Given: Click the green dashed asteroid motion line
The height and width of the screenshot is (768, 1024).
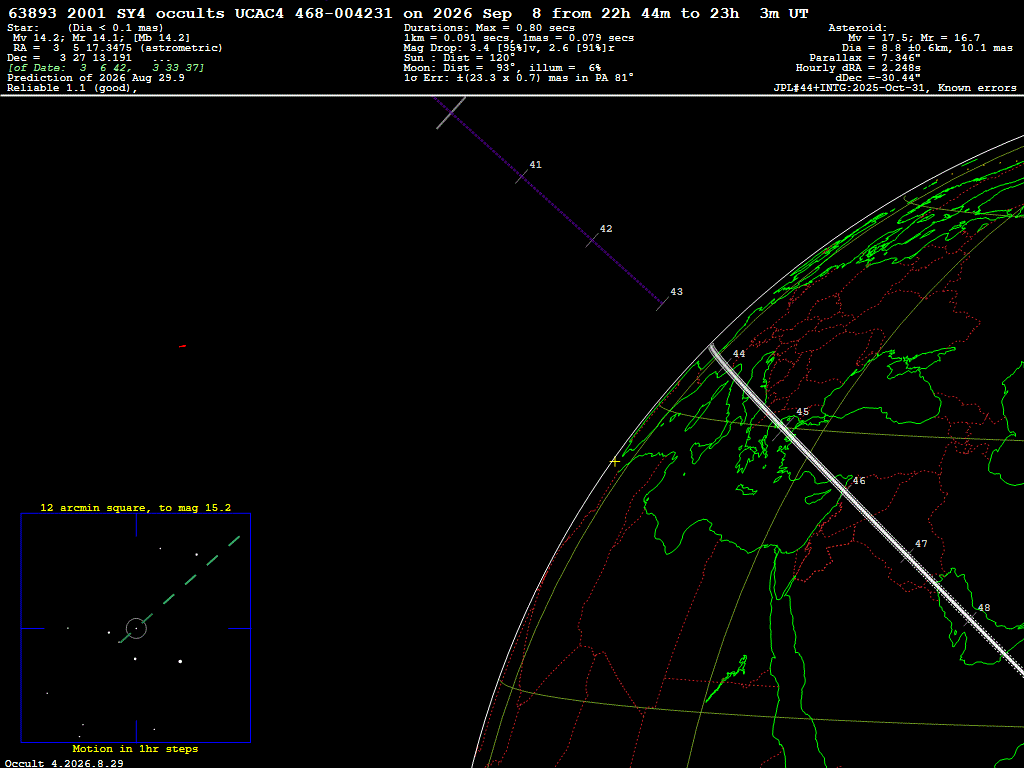Looking at the screenshot, I should click(x=180, y=589).
